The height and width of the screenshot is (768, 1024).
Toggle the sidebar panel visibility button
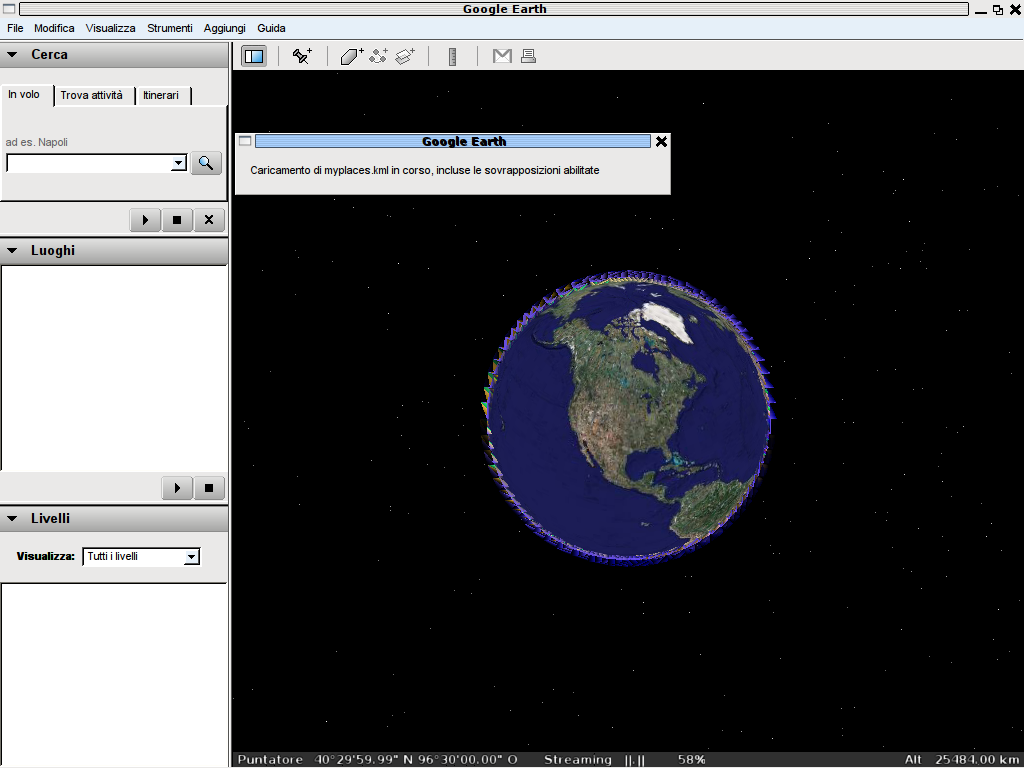(x=254, y=56)
